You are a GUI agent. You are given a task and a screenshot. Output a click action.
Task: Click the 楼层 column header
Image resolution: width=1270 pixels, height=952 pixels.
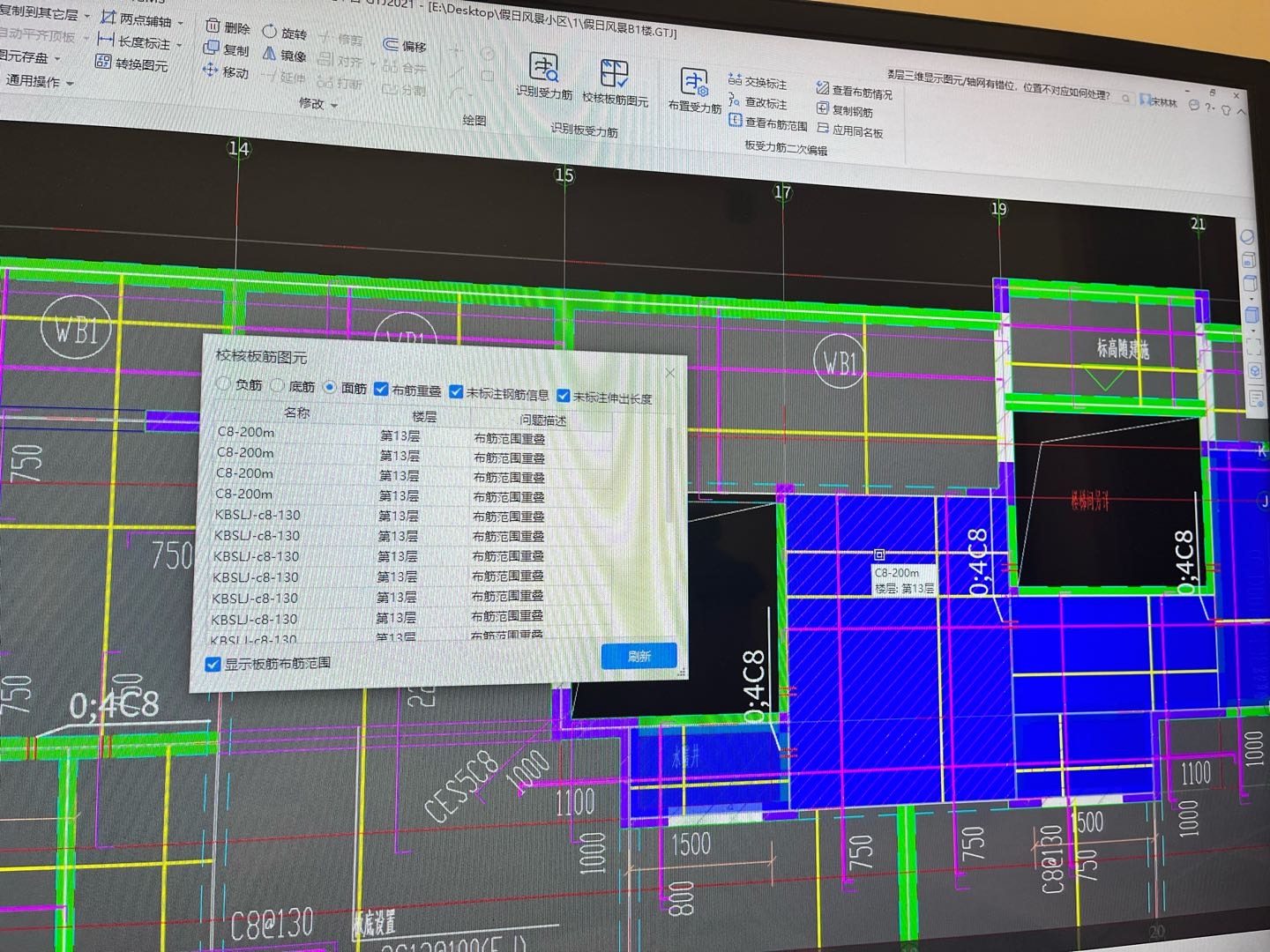tap(424, 416)
